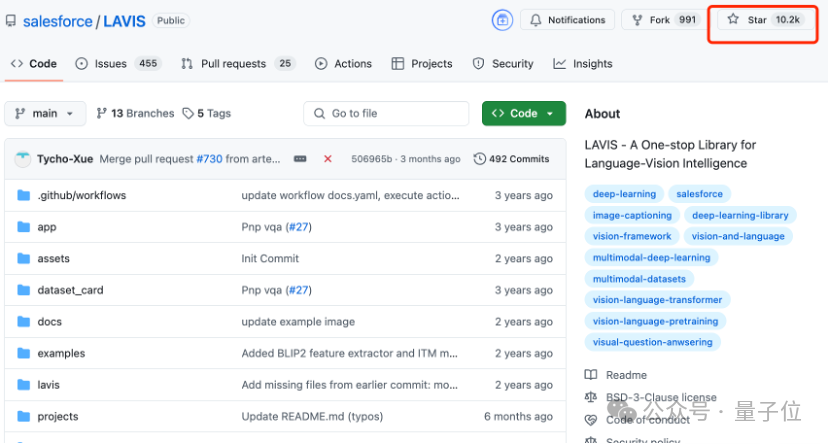Open the Actions tab

point(343,64)
